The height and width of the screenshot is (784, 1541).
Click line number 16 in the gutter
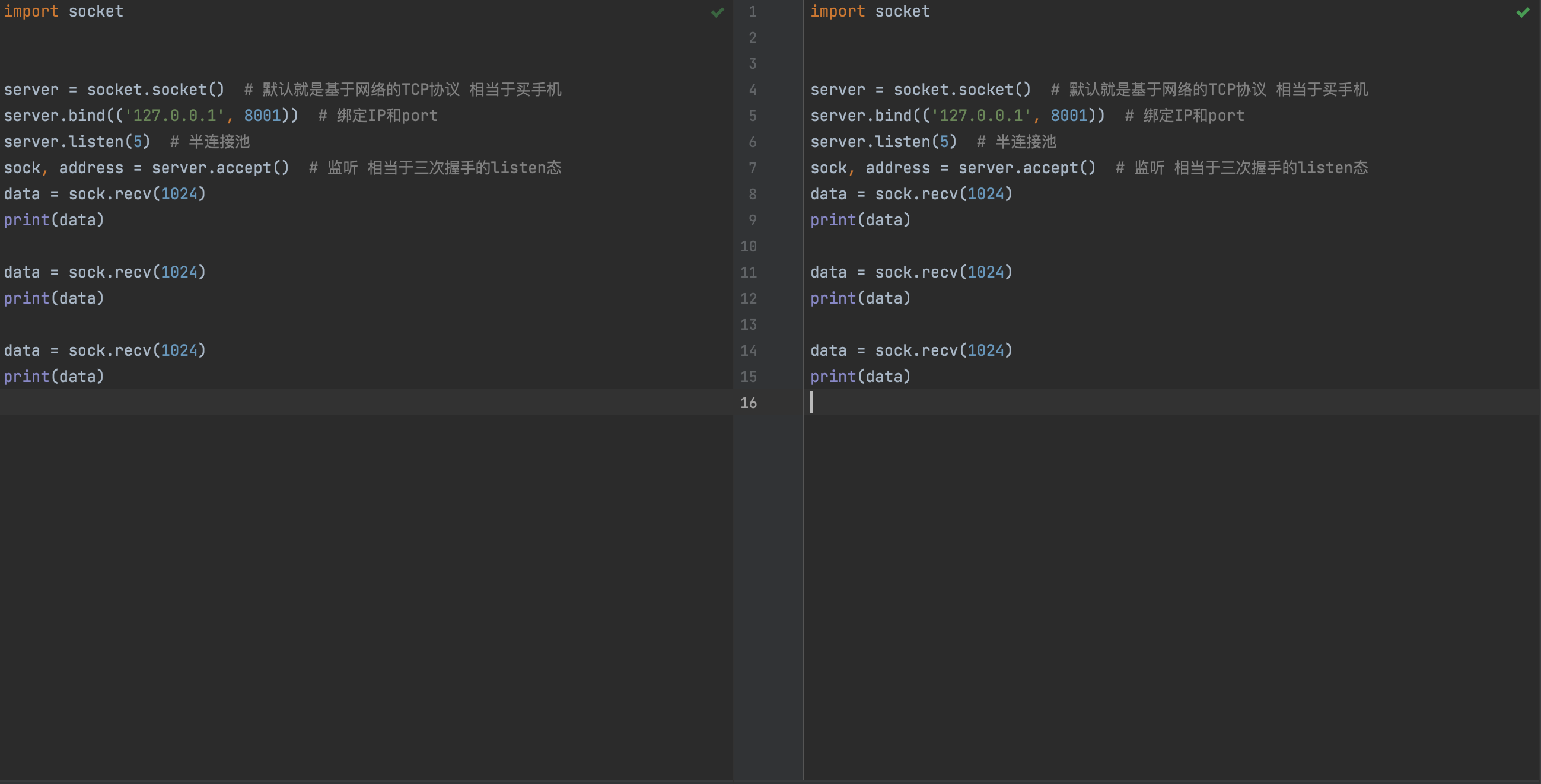tap(749, 403)
